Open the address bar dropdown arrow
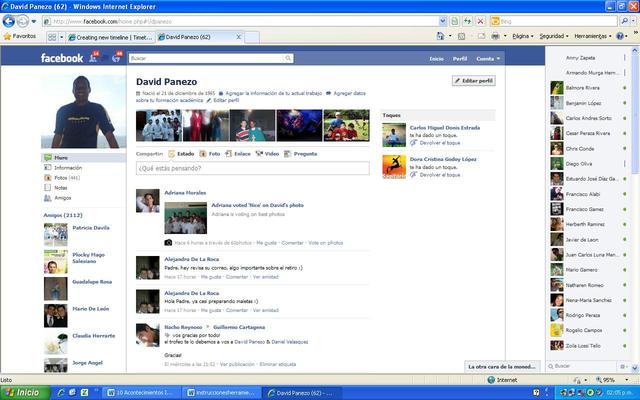The width and height of the screenshot is (640, 400). (442, 21)
